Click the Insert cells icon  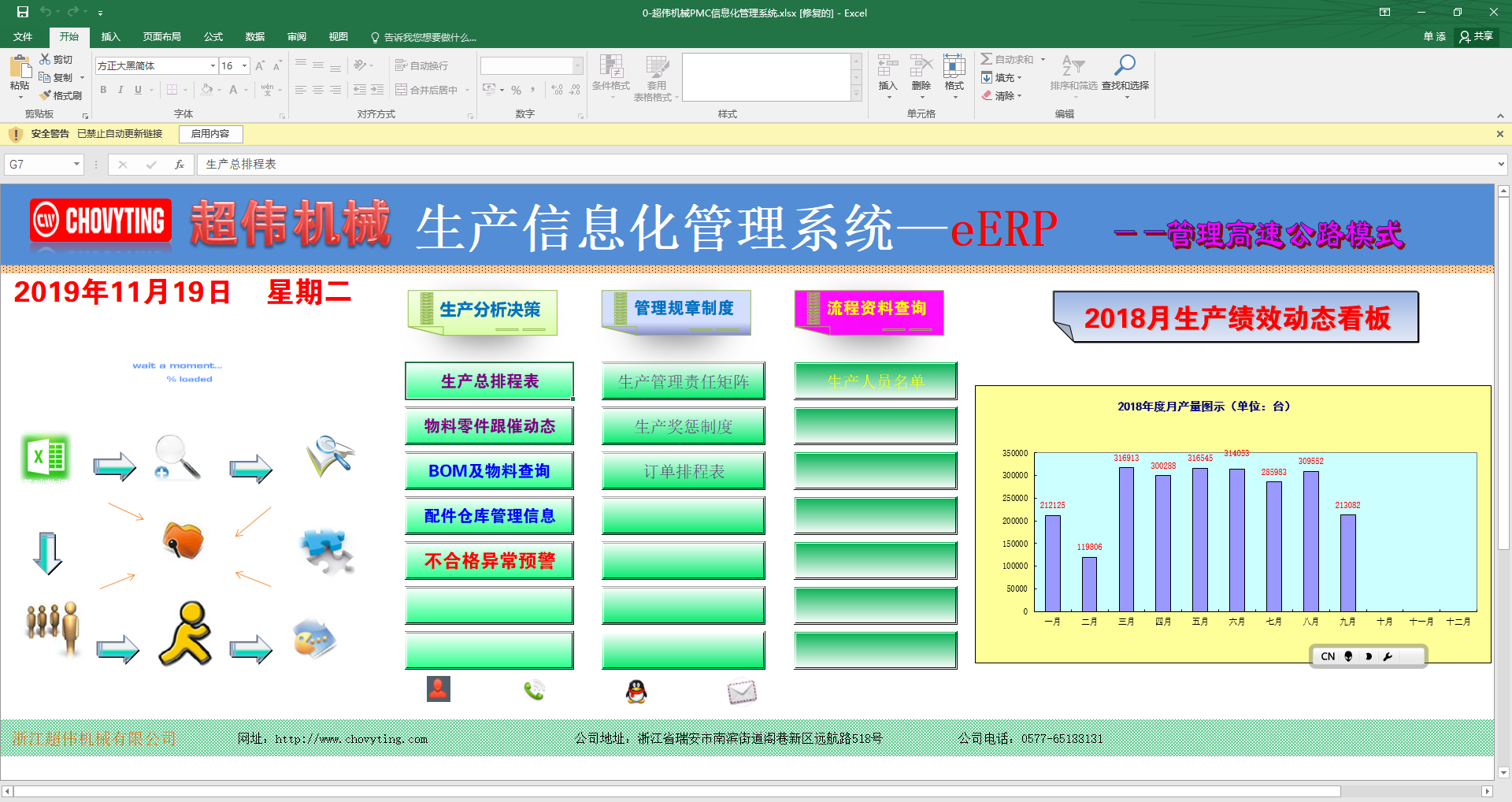tap(888, 65)
